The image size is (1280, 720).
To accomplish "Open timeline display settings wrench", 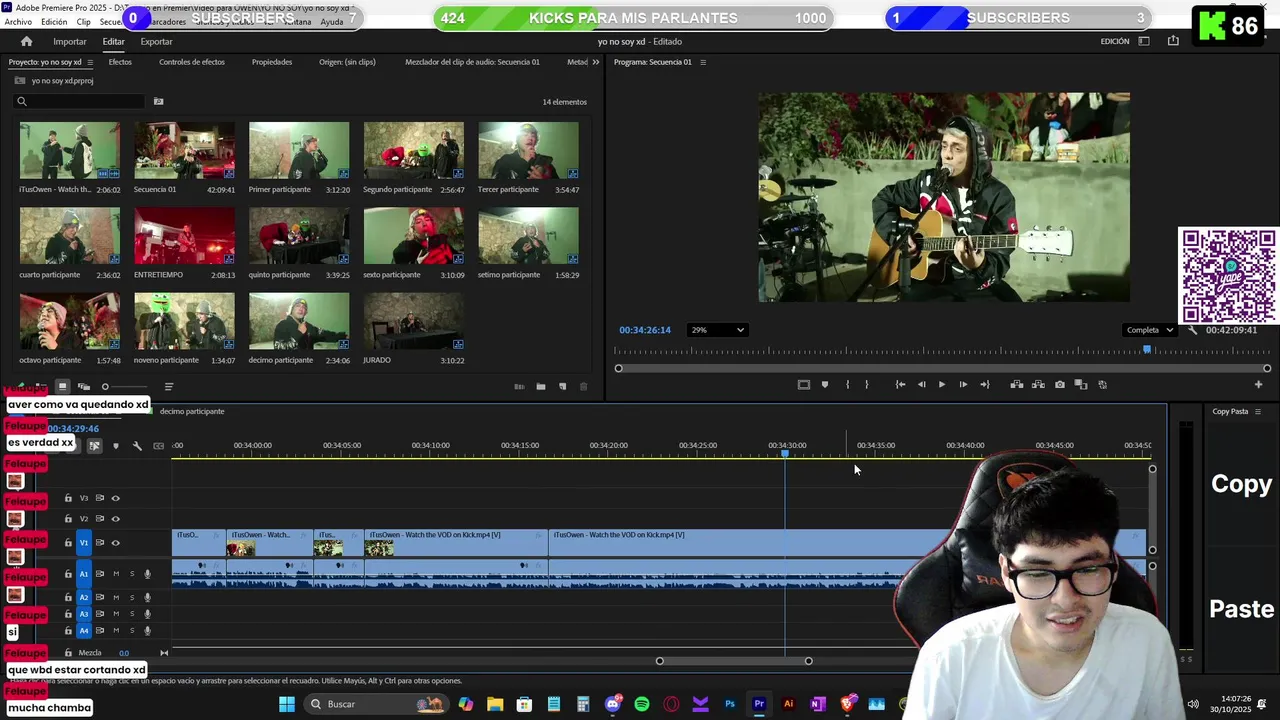I will click(x=137, y=446).
